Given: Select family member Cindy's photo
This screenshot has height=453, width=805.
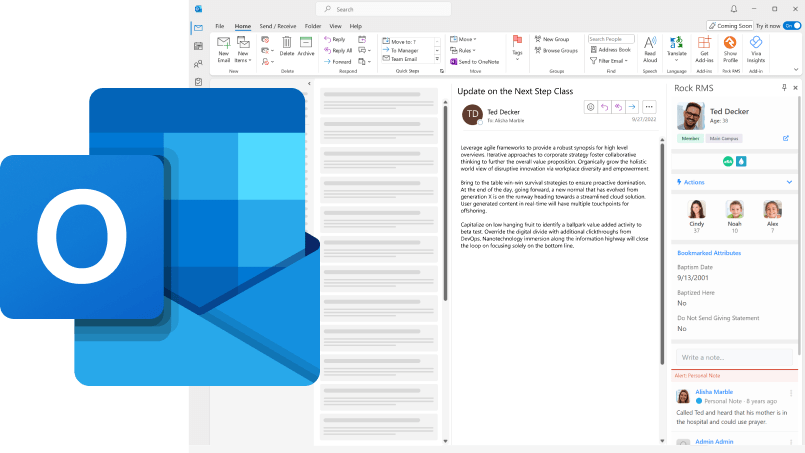Looking at the screenshot, I should [697, 210].
